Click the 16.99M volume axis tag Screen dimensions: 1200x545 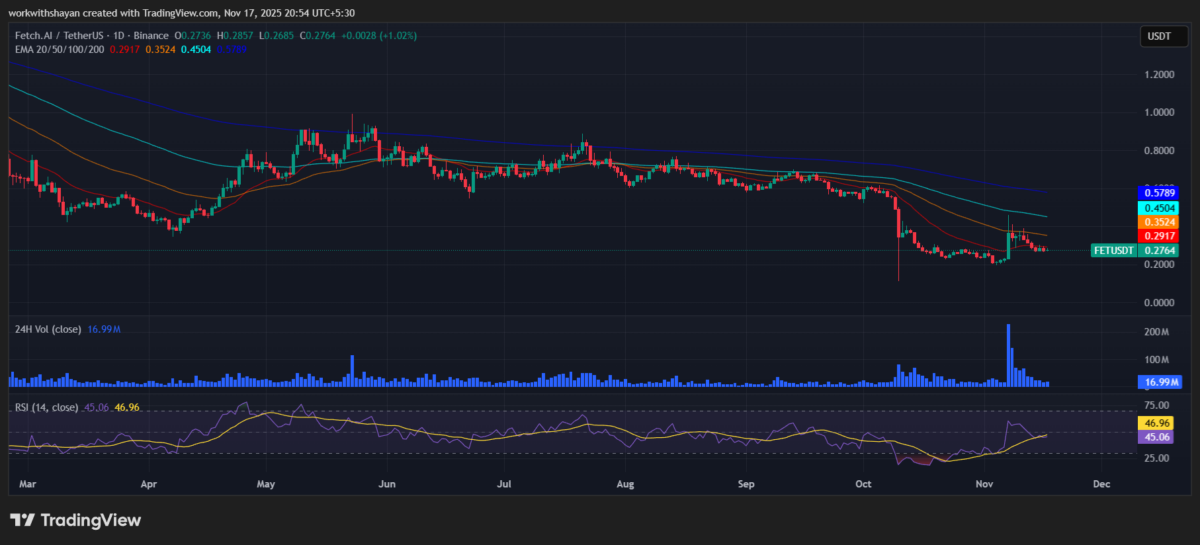coord(1160,382)
